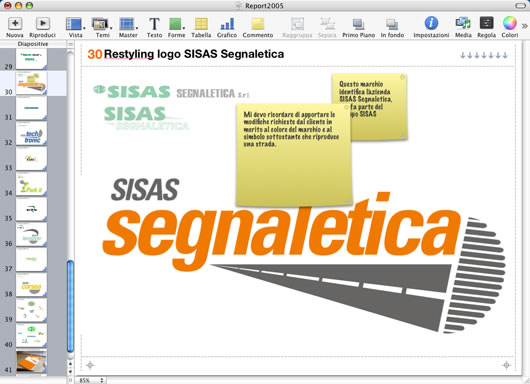Select the gray SISAS logo text
Viewport: 530px width, 384px height.
point(145,190)
